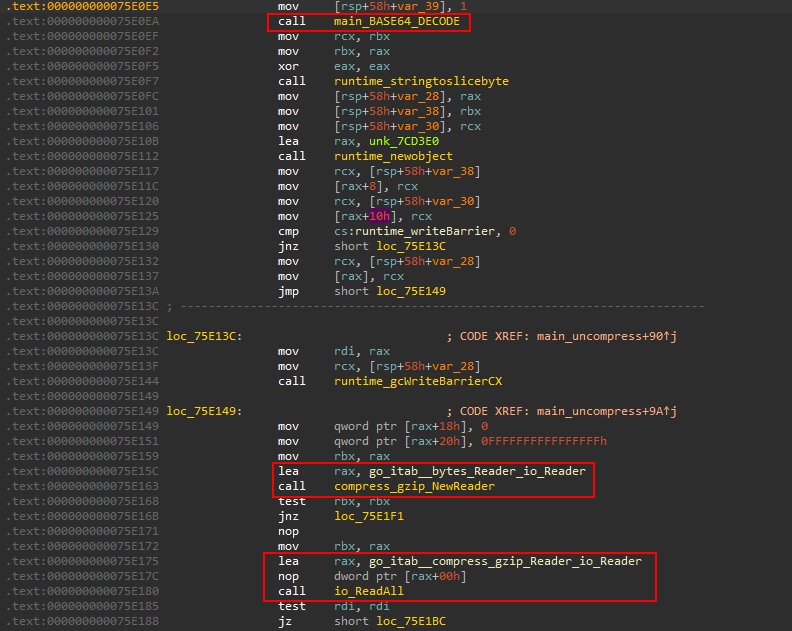Viewport: 792px width, 631px height.
Task: Follow the compress_gzip_NewReader call
Action: [x=414, y=487]
